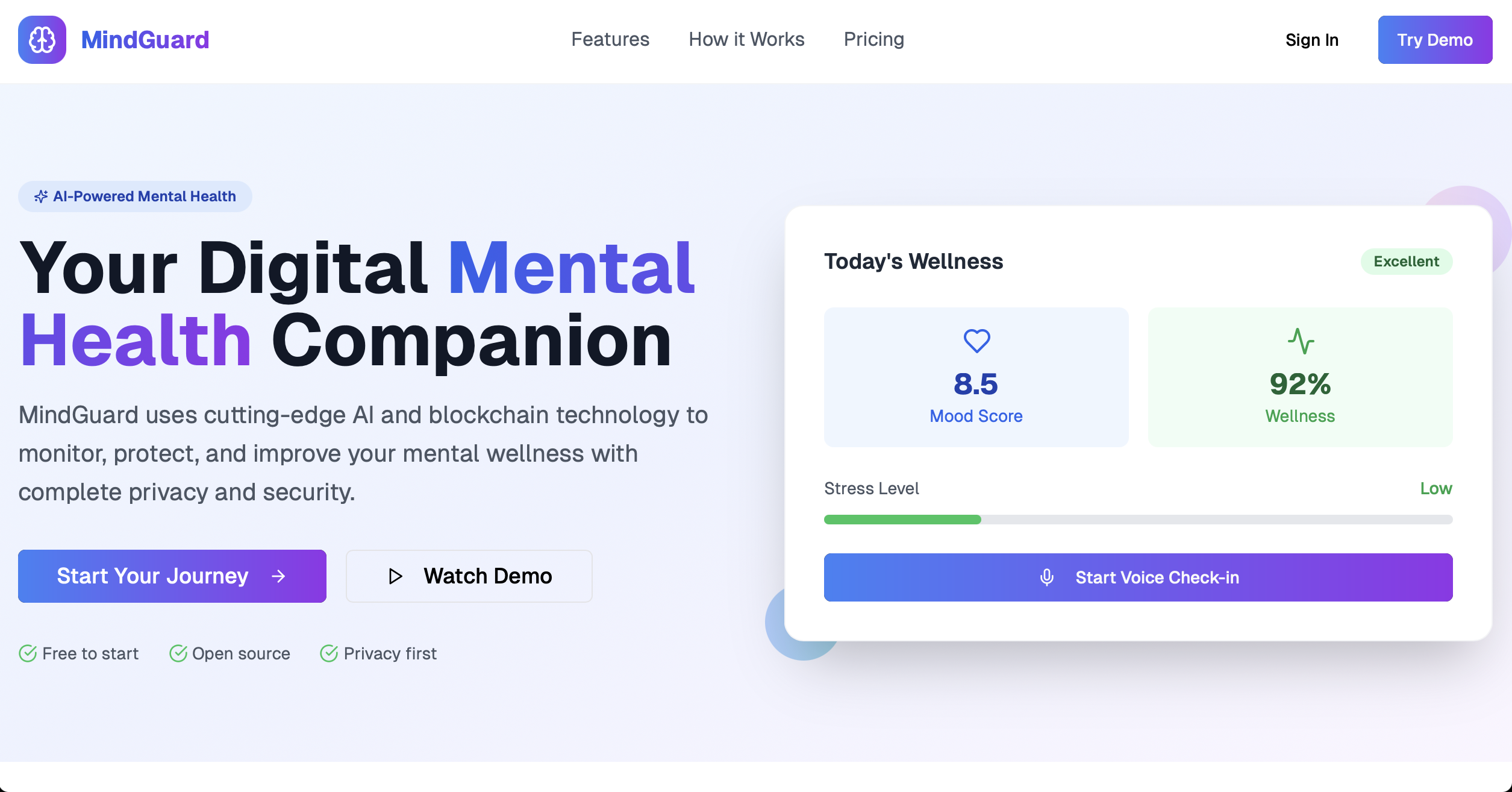Click the Free to start checkmark icon
The width and height of the screenshot is (1512, 792).
[x=28, y=653]
